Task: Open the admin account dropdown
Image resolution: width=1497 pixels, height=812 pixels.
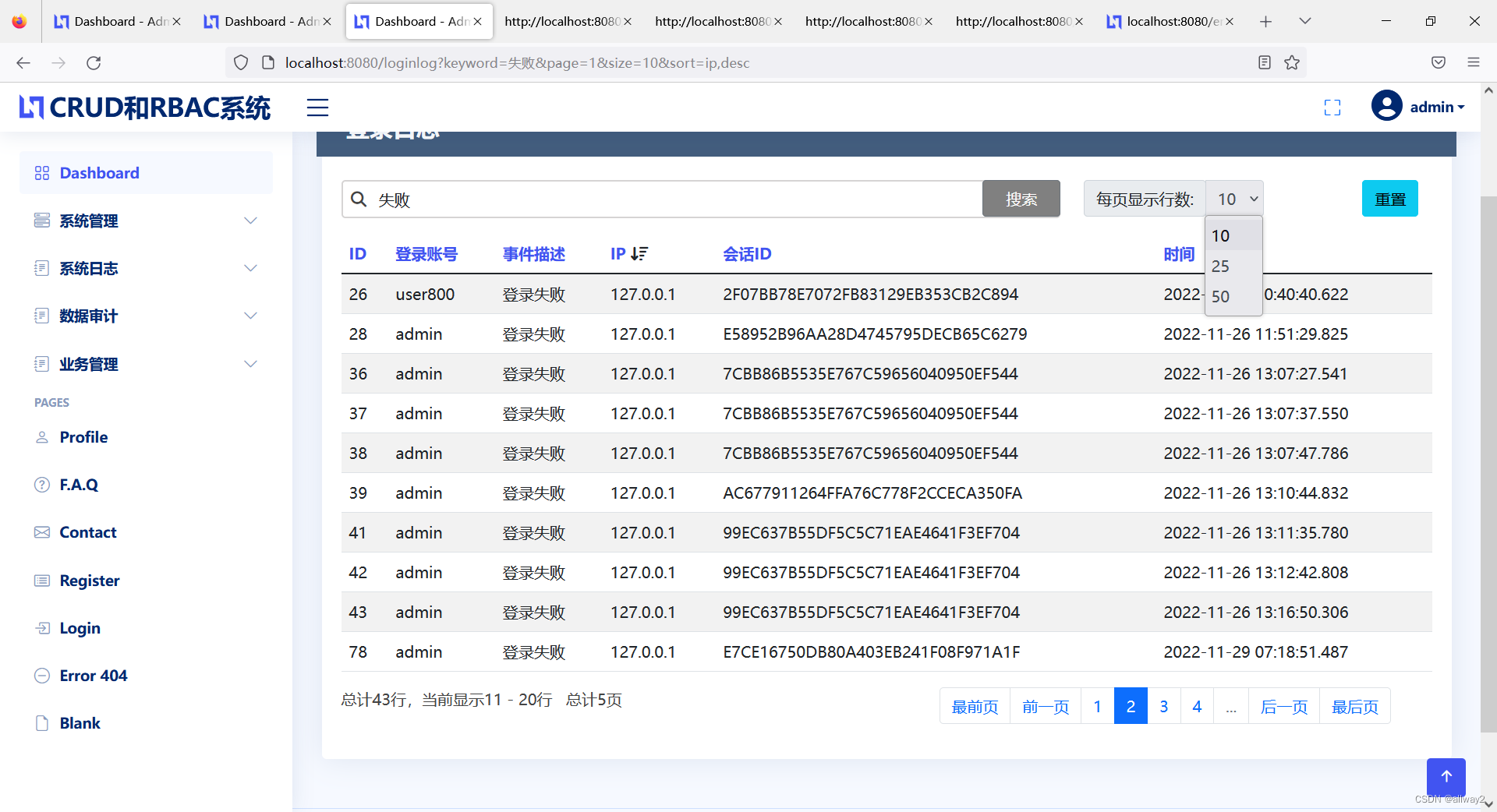Action: [1418, 107]
